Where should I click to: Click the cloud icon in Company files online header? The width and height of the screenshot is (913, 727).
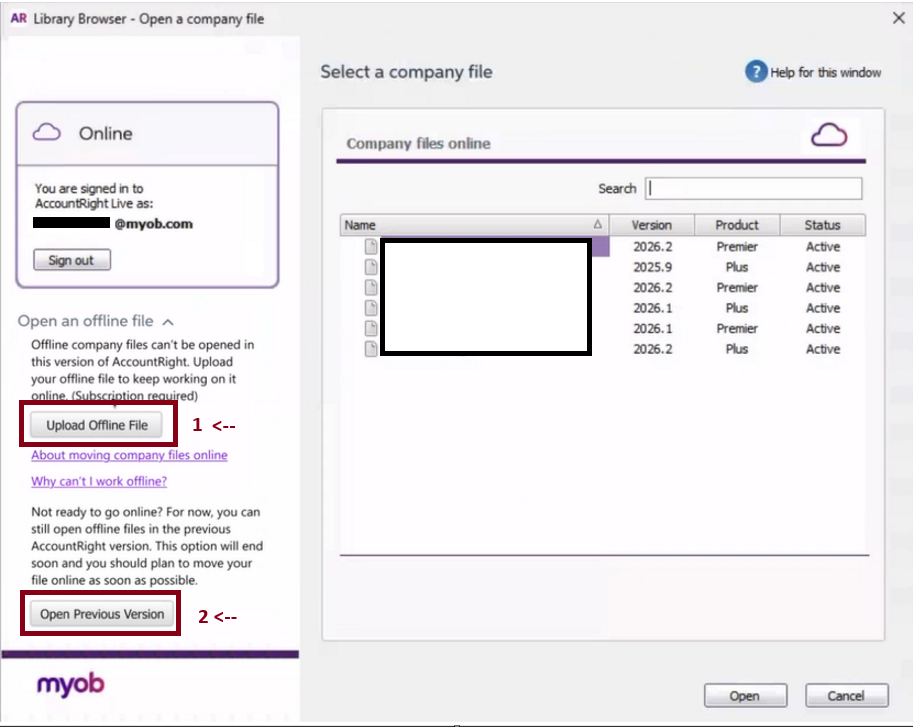[829, 135]
